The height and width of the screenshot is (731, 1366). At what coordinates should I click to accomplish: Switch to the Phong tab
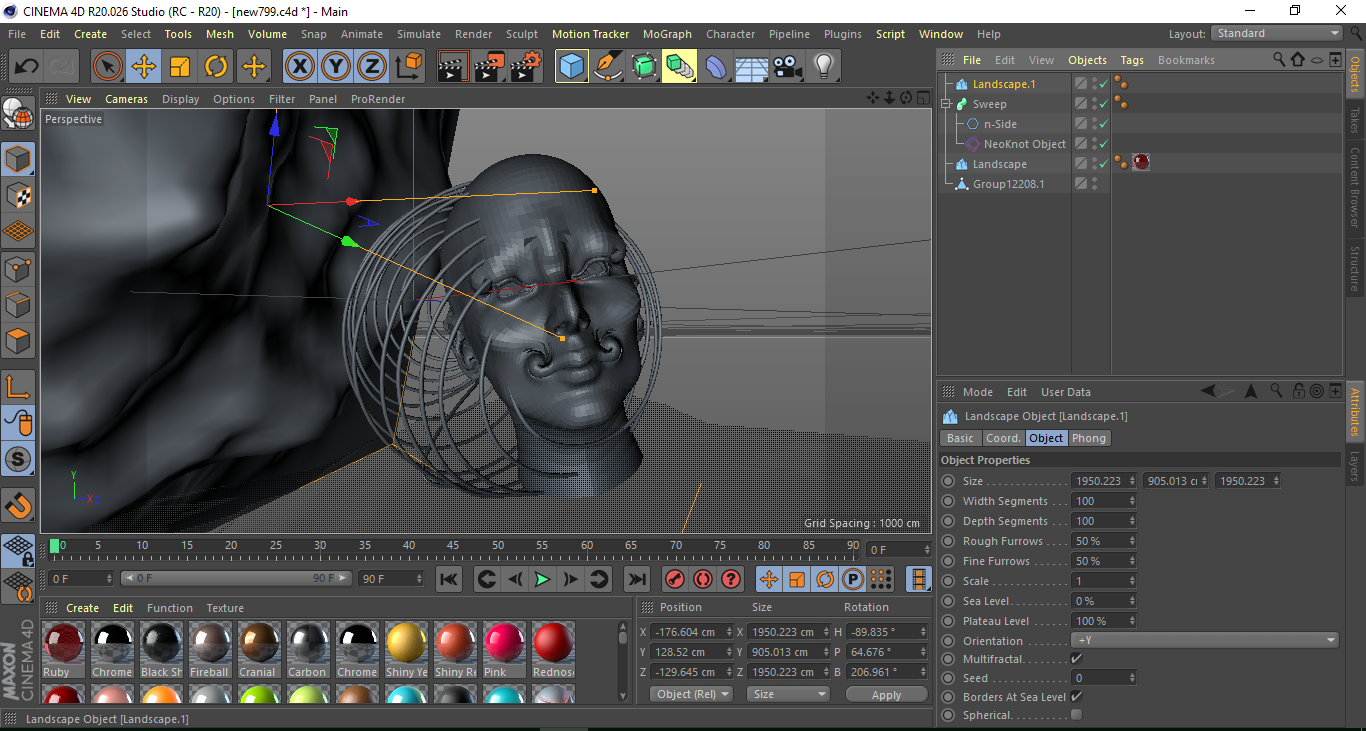tap(1089, 438)
